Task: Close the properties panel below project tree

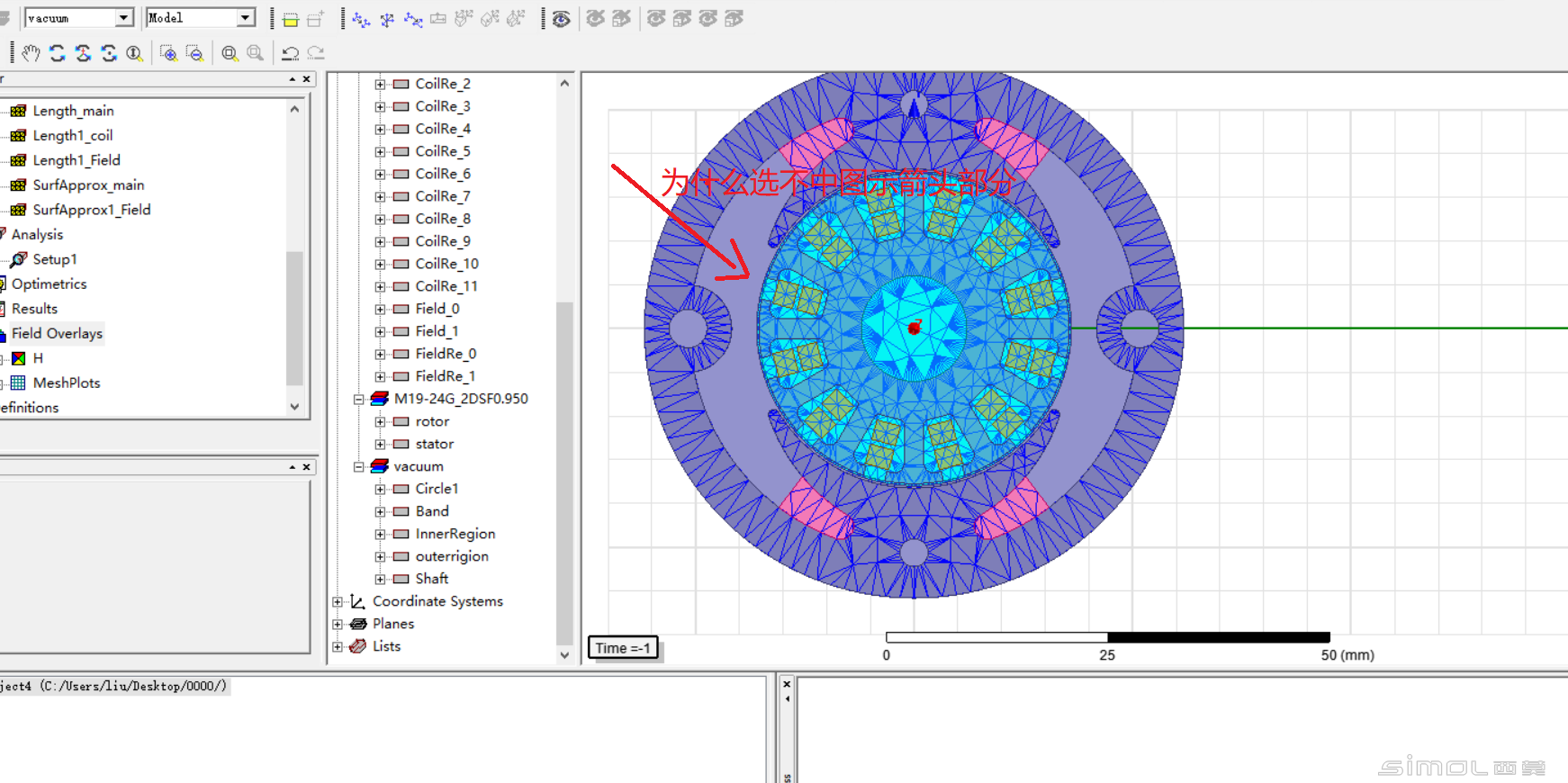Action: (x=307, y=467)
